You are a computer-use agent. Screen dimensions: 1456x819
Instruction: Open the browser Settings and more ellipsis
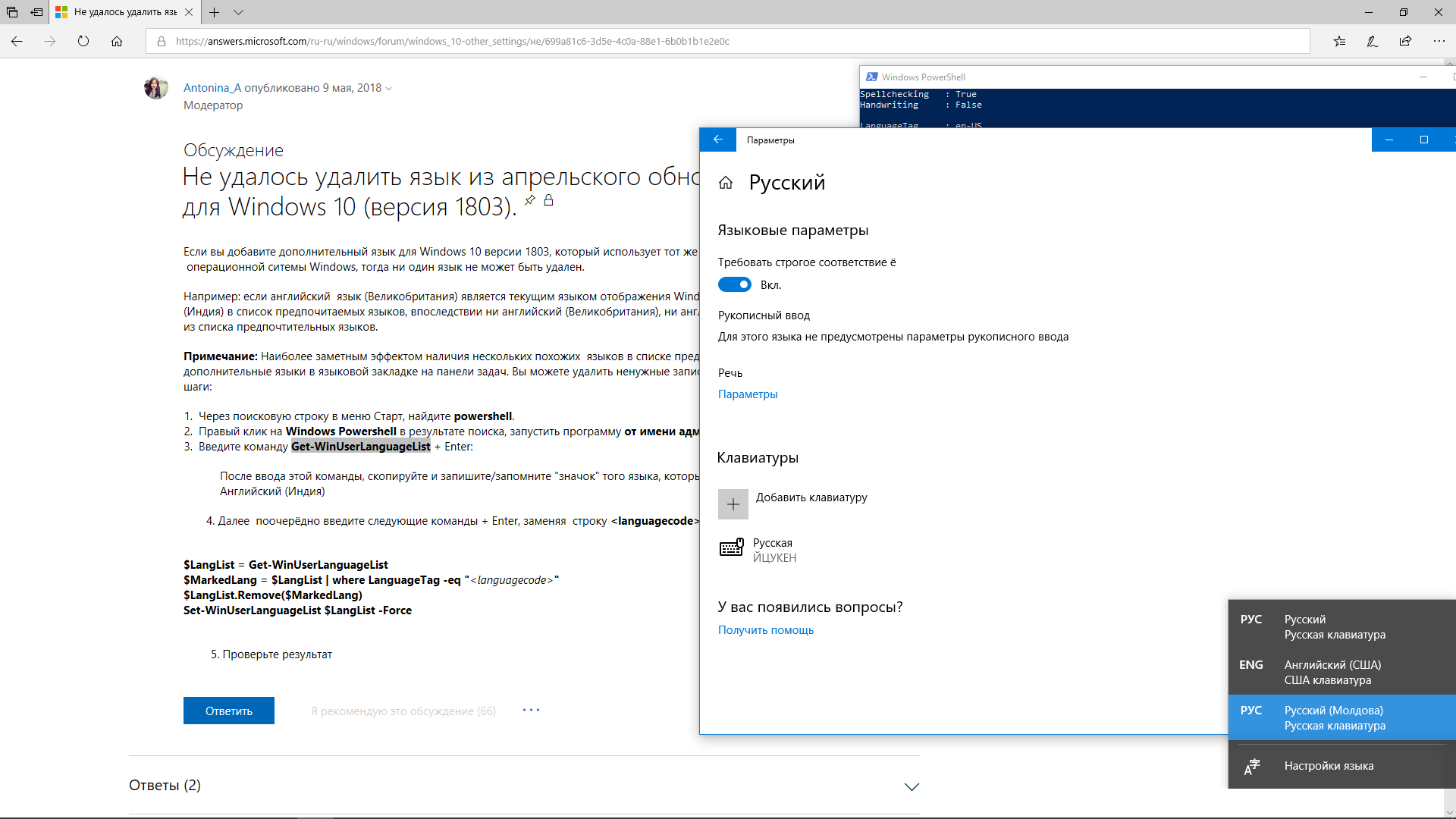pos(1439,42)
